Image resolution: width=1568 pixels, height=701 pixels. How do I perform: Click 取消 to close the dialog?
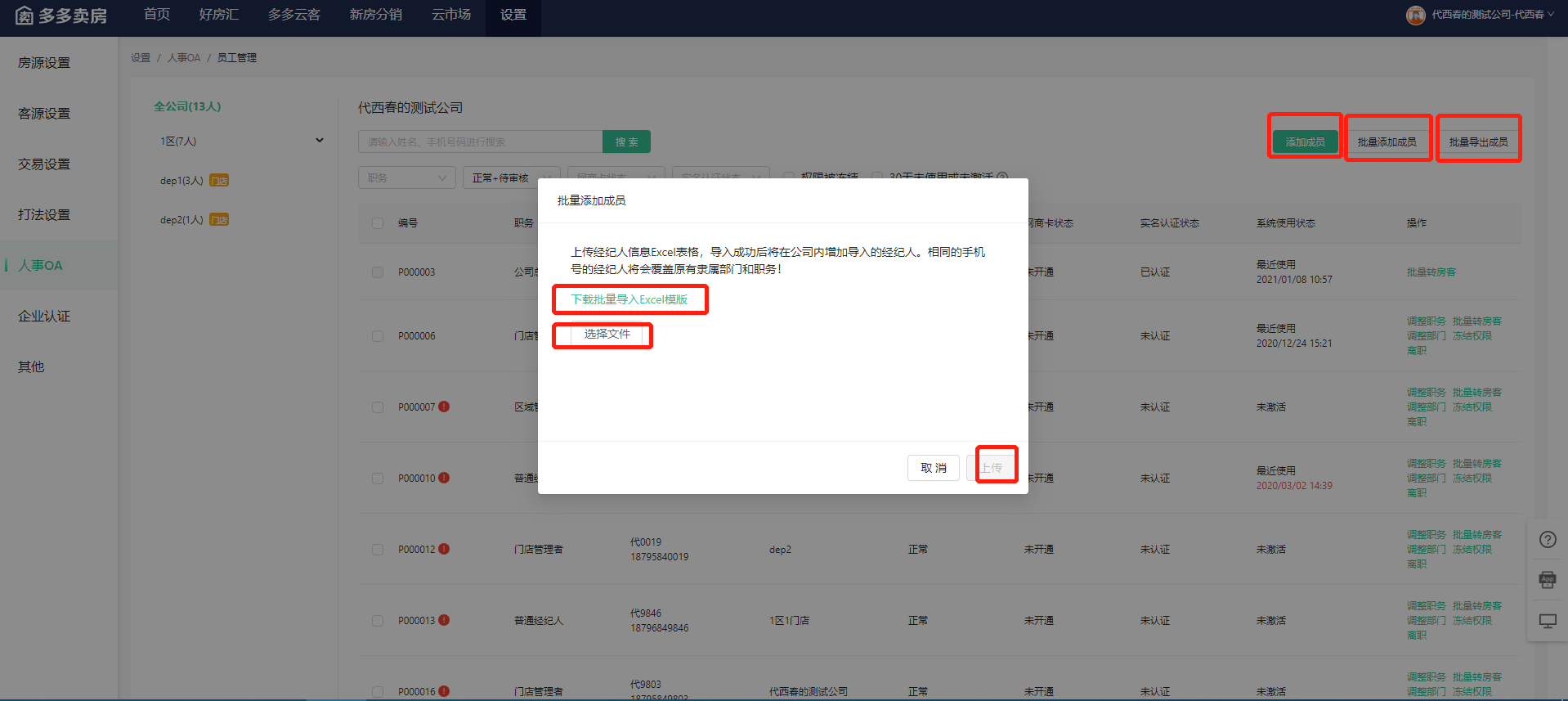tap(934, 468)
